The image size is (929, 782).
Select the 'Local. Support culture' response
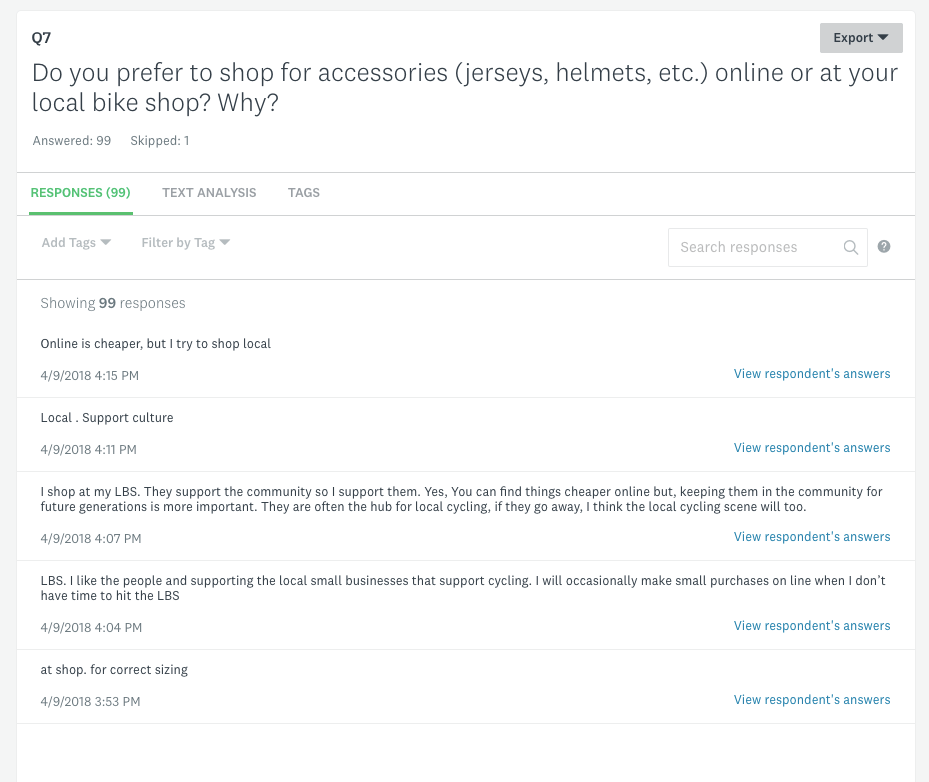click(106, 417)
